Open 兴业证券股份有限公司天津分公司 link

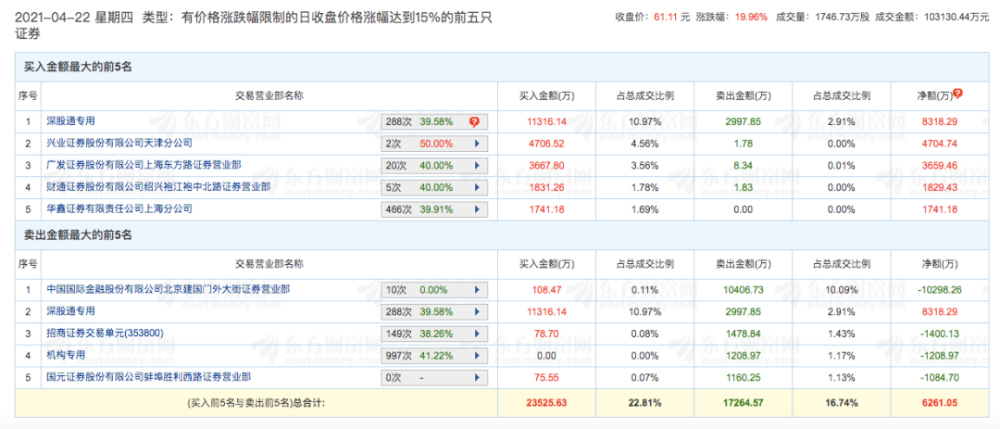click(x=120, y=143)
